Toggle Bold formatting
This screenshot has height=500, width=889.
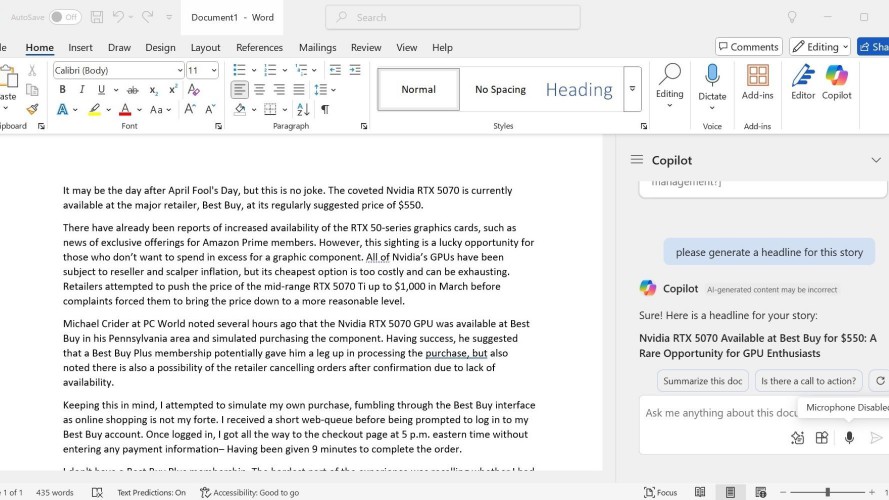click(x=62, y=89)
